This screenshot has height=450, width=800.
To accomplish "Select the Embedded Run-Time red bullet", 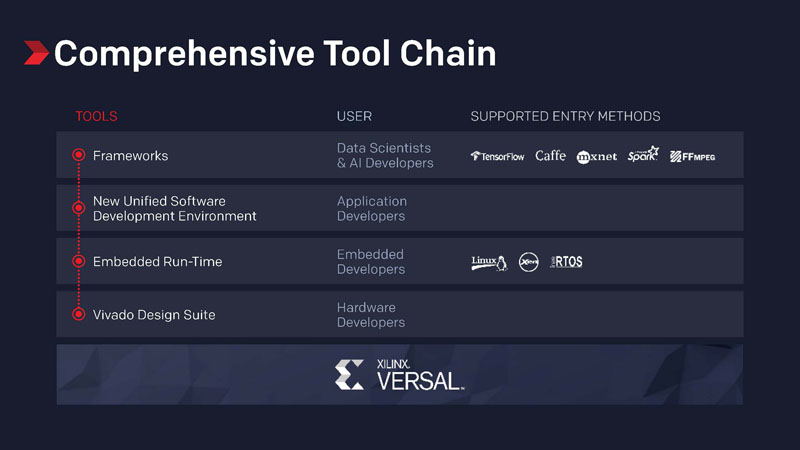I will (x=79, y=261).
